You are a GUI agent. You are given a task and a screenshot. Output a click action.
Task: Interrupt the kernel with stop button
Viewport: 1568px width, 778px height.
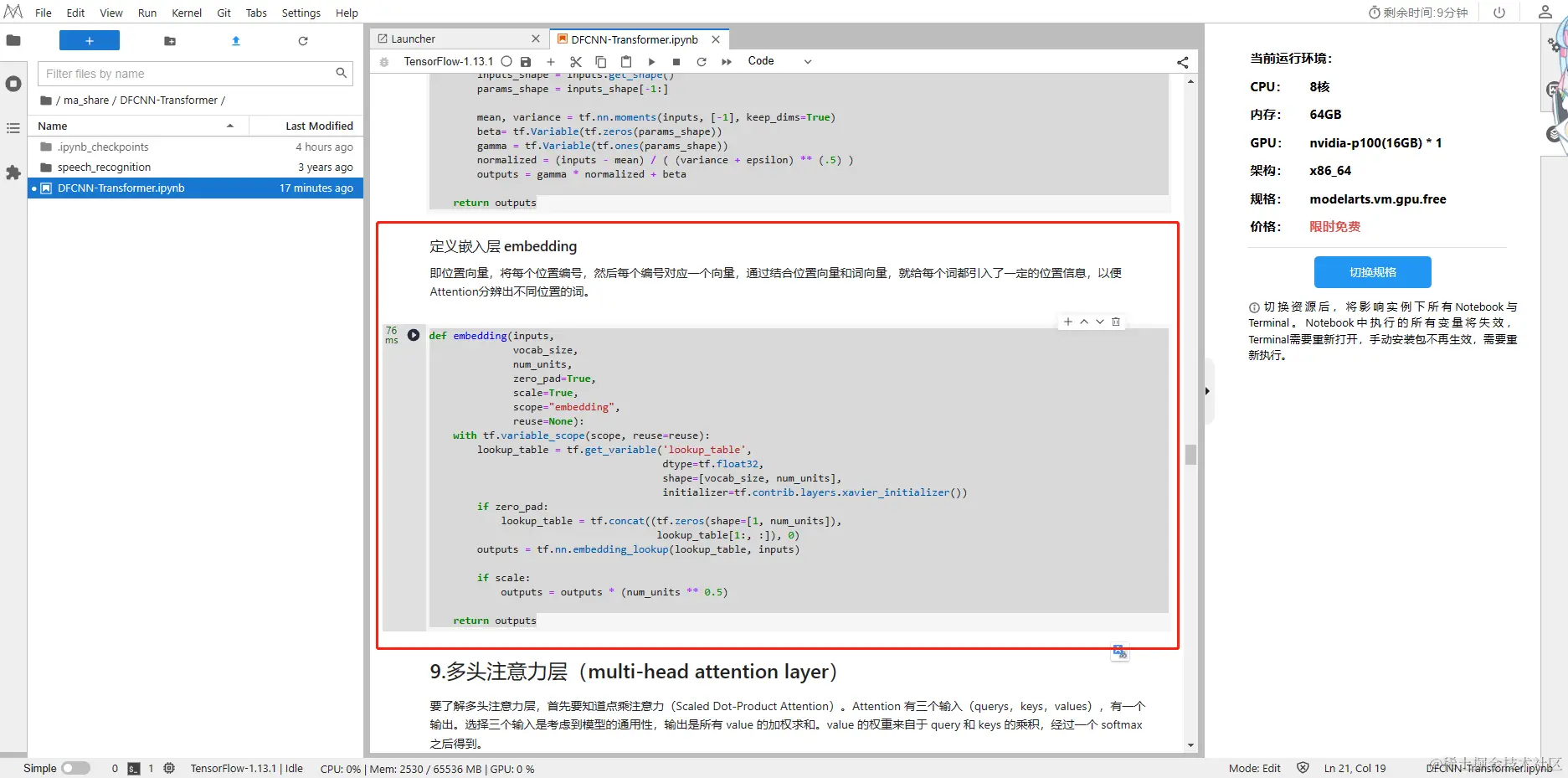(x=676, y=62)
